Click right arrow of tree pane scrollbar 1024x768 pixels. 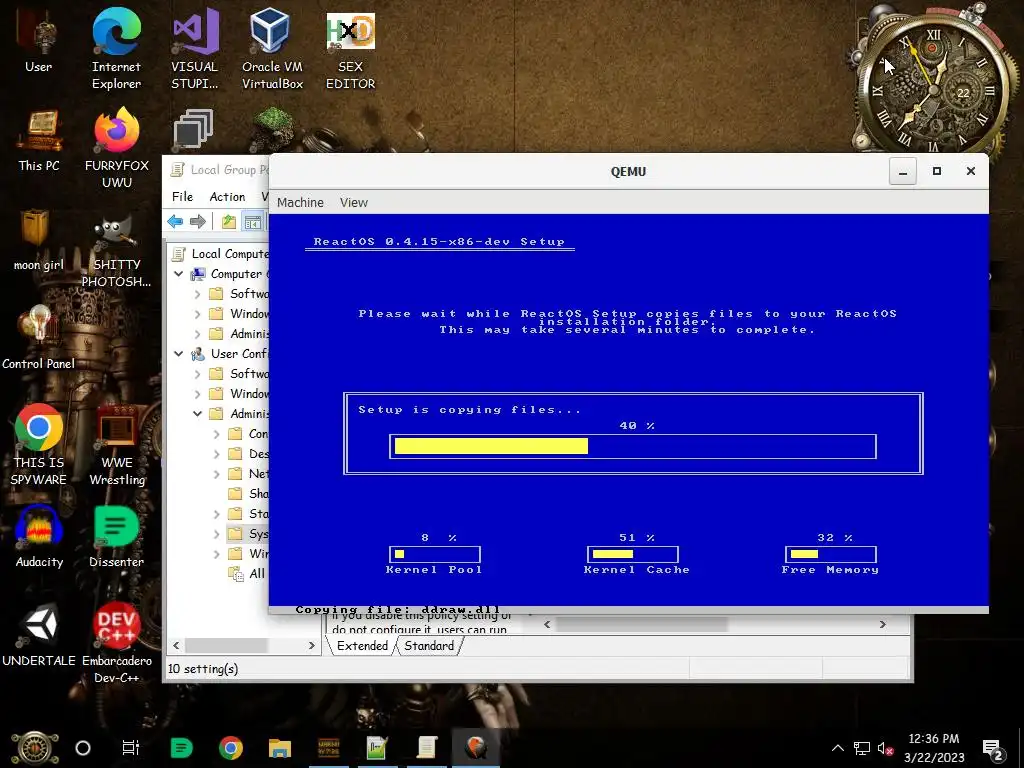click(312, 645)
